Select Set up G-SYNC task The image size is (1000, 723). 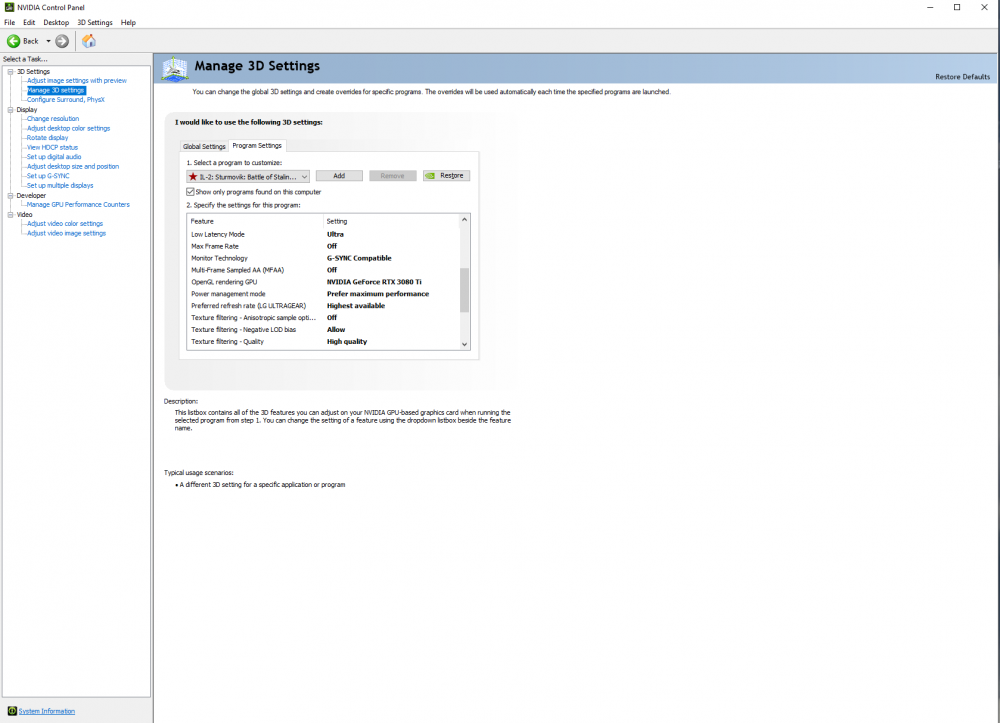[x=49, y=175]
